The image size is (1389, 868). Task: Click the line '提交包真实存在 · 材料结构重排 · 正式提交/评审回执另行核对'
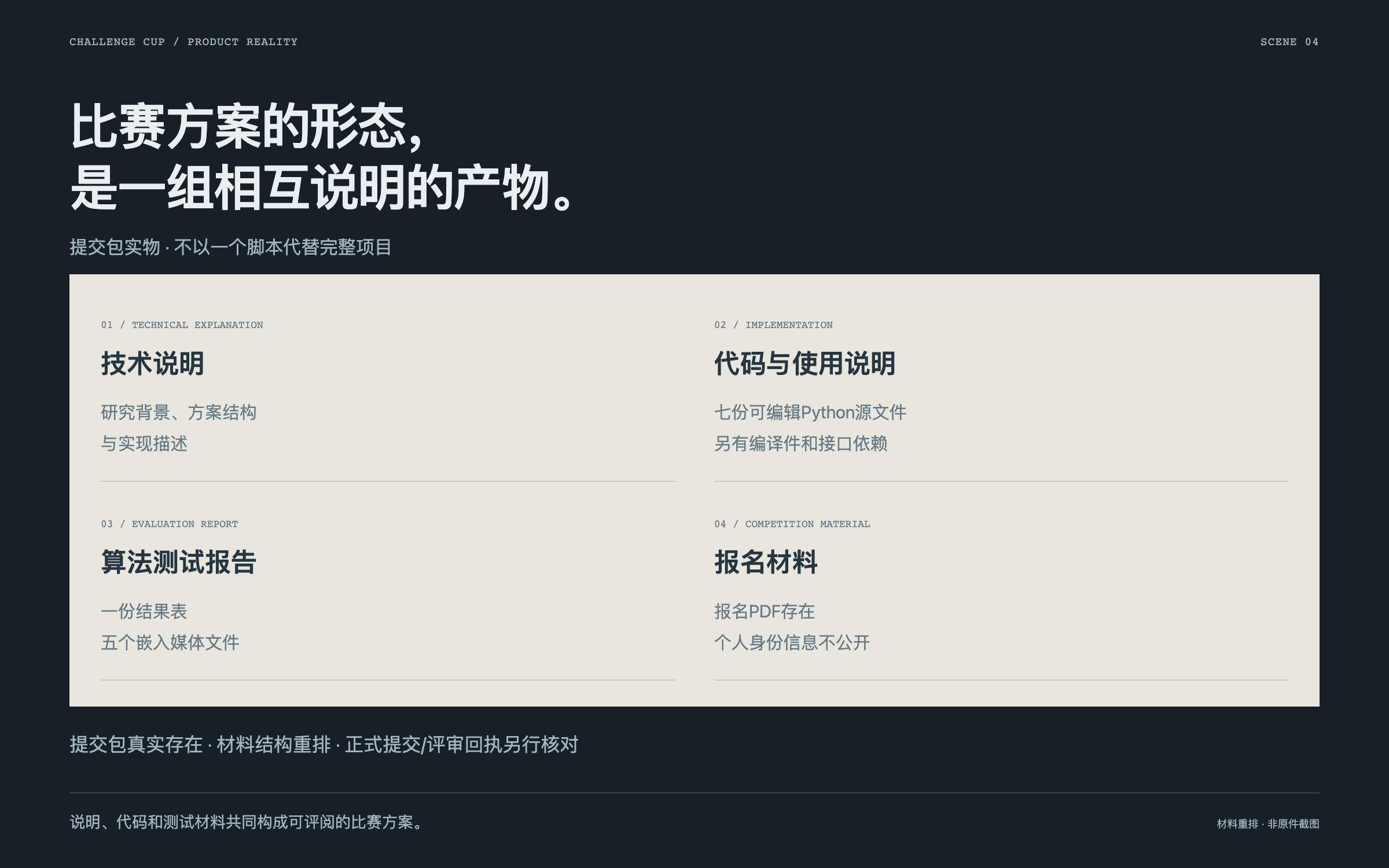click(324, 745)
